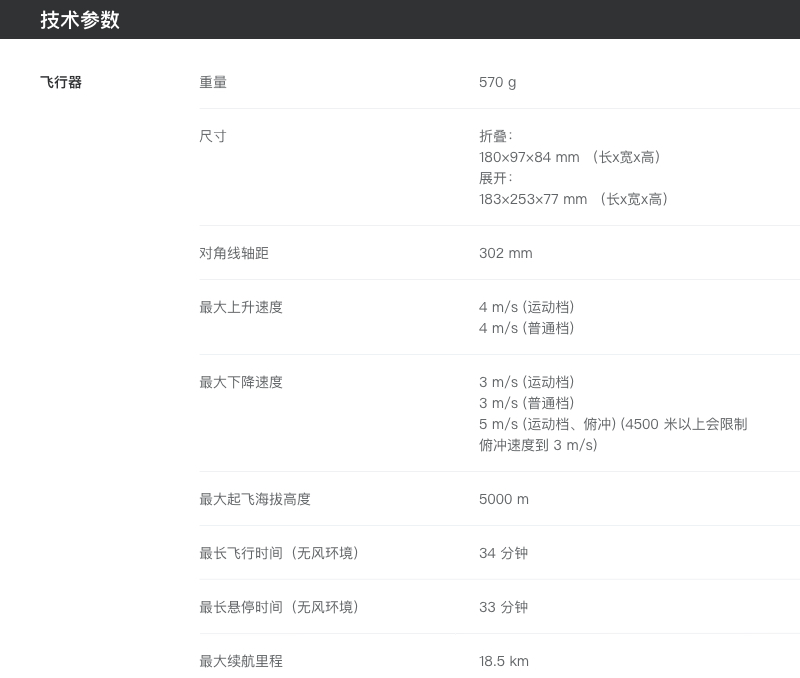Select the 5000 m altitude value
Screen dimensions: 800x678
(503, 499)
